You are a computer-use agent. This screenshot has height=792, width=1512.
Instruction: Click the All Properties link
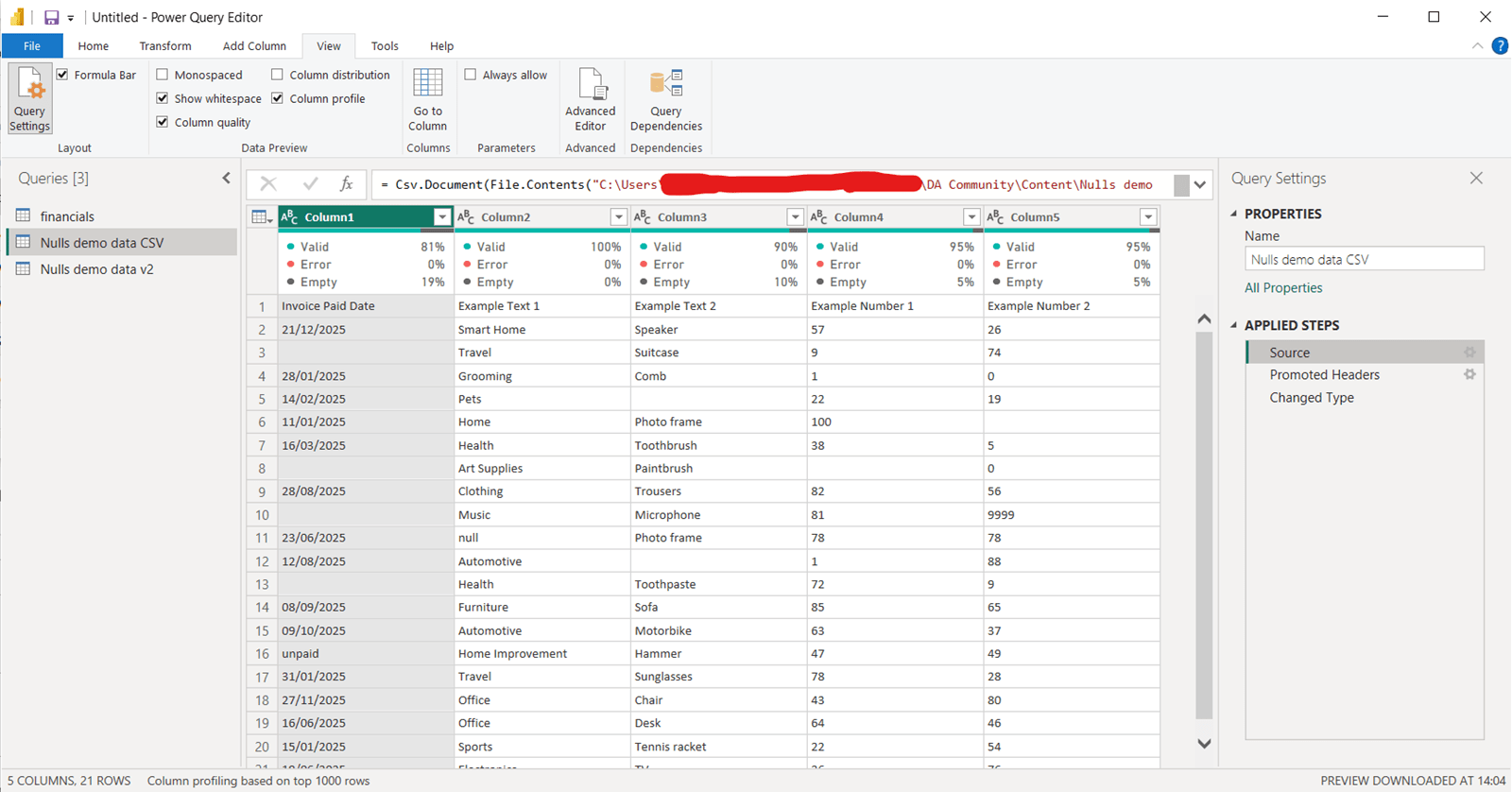pos(1283,287)
